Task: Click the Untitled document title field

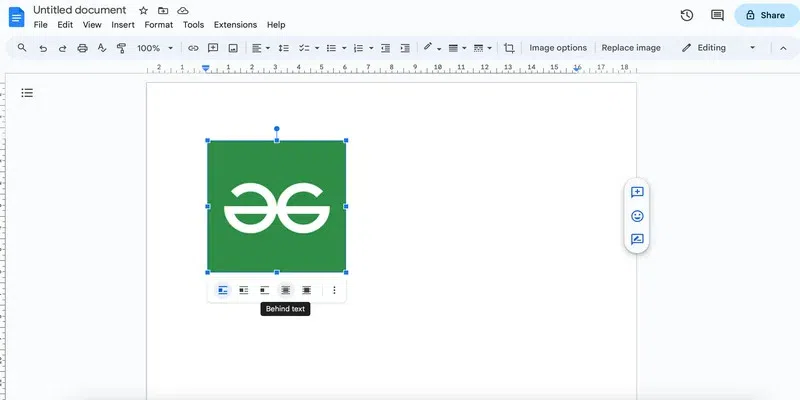Action: (80, 10)
